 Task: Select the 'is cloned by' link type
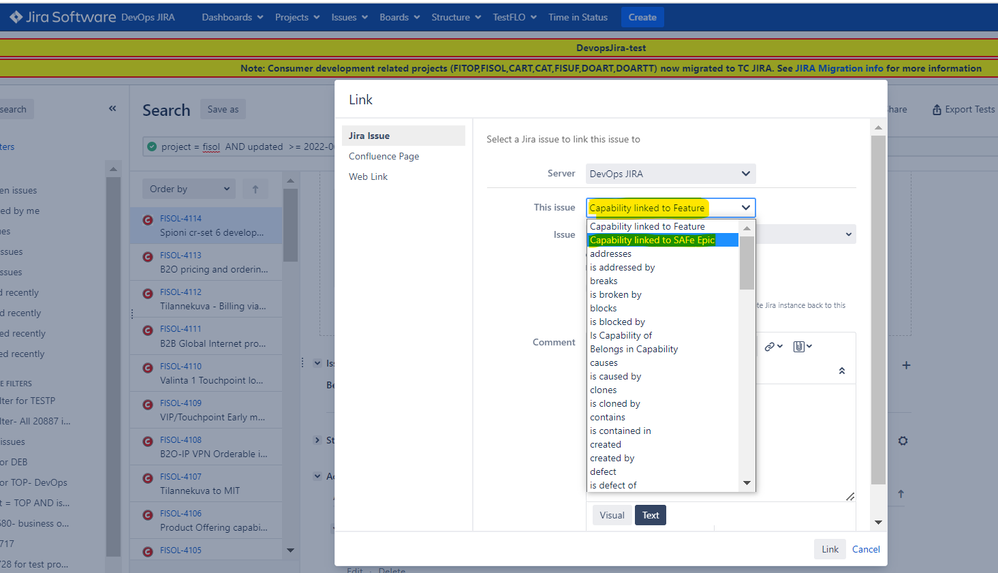(x=662, y=404)
